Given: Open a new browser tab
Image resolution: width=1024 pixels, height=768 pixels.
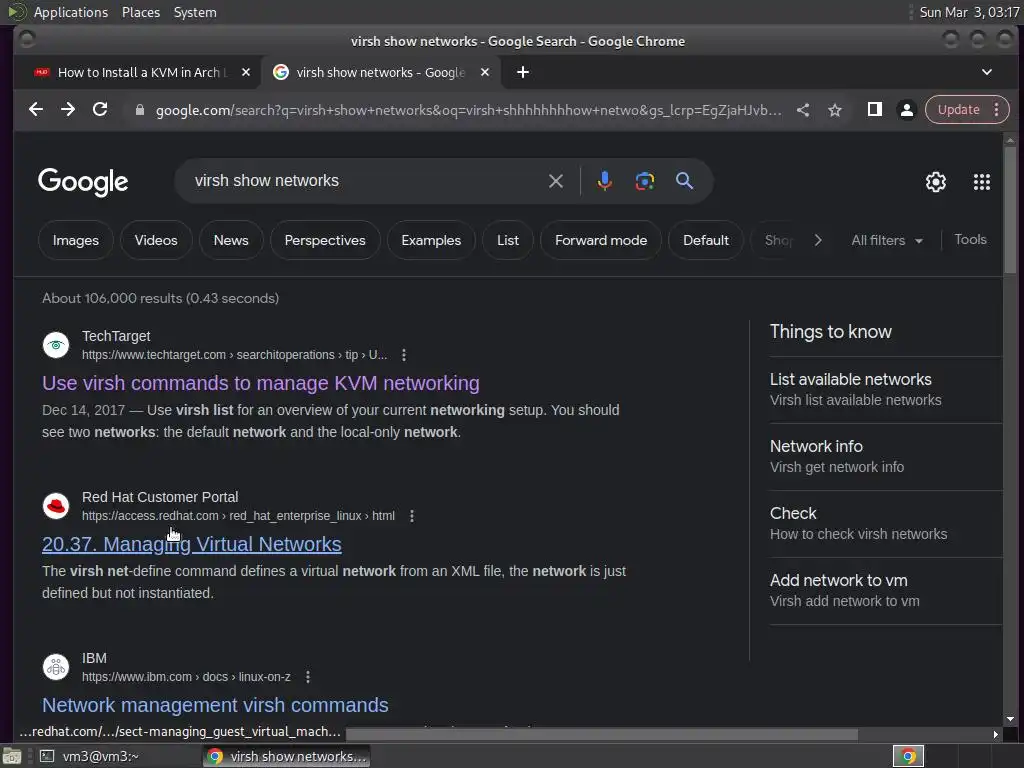Looking at the screenshot, I should [523, 72].
